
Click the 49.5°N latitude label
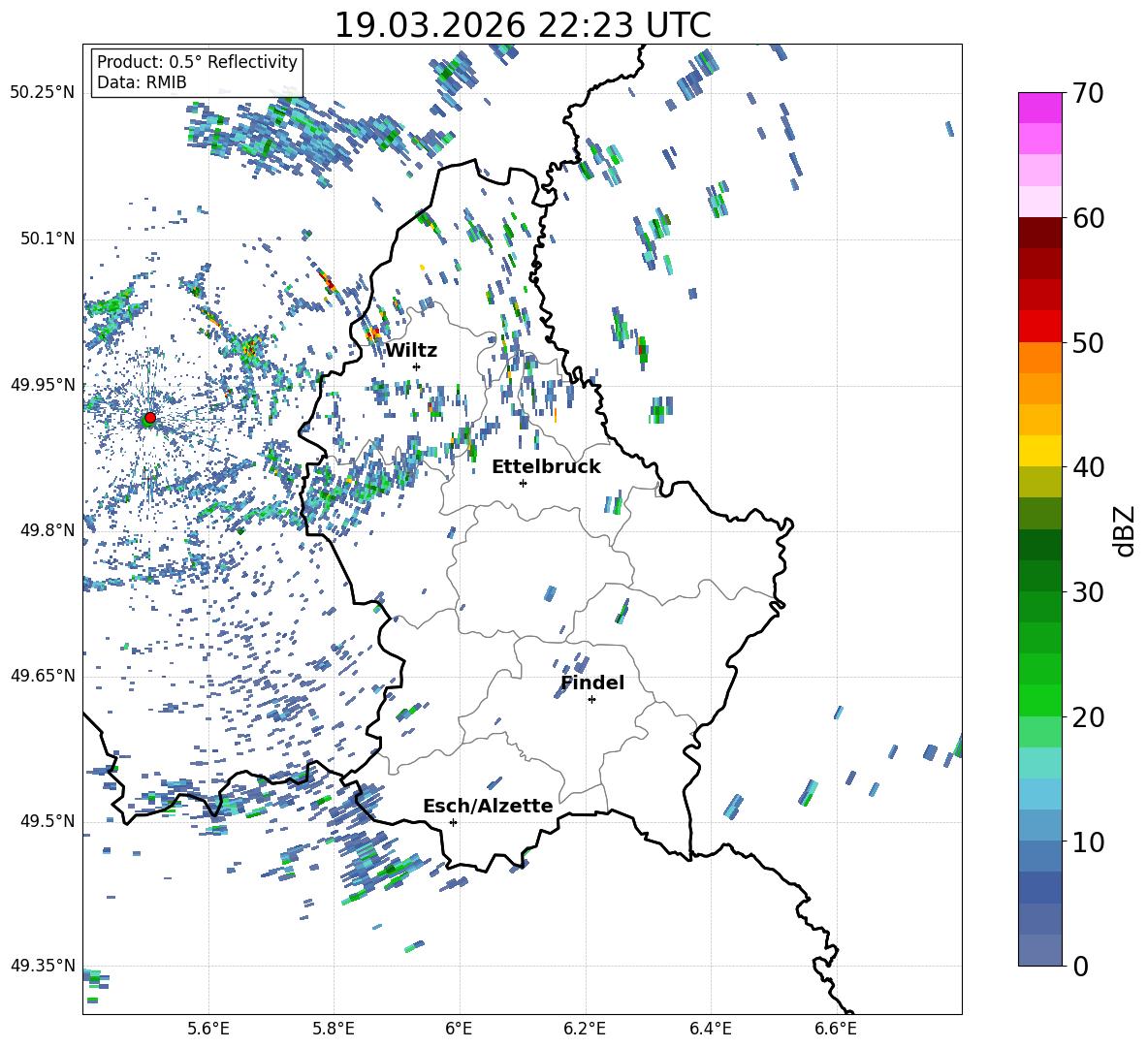click(47, 820)
